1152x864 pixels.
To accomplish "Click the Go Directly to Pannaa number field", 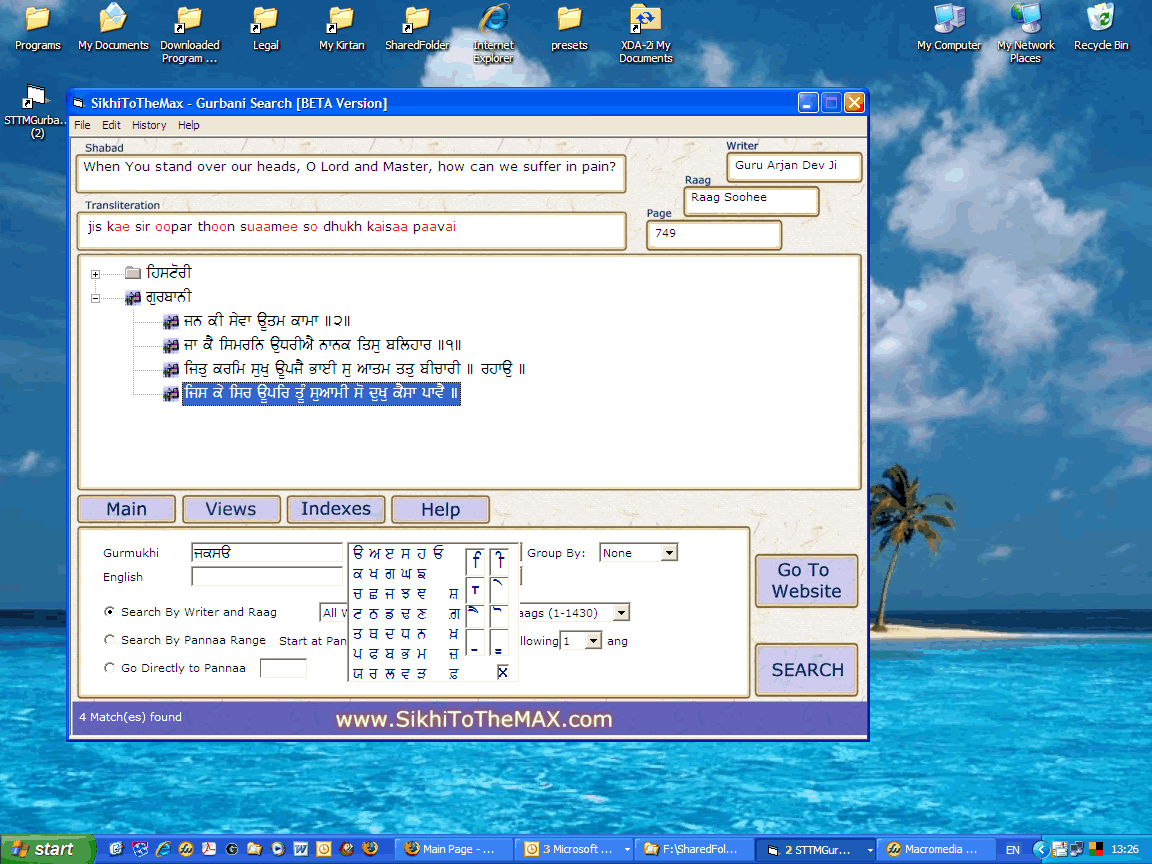I will (283, 668).
